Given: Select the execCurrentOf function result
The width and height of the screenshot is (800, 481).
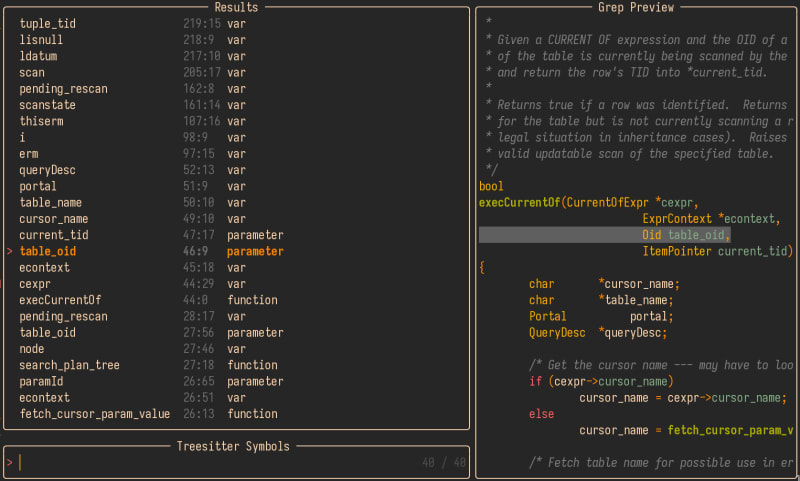Looking at the screenshot, I should point(60,300).
